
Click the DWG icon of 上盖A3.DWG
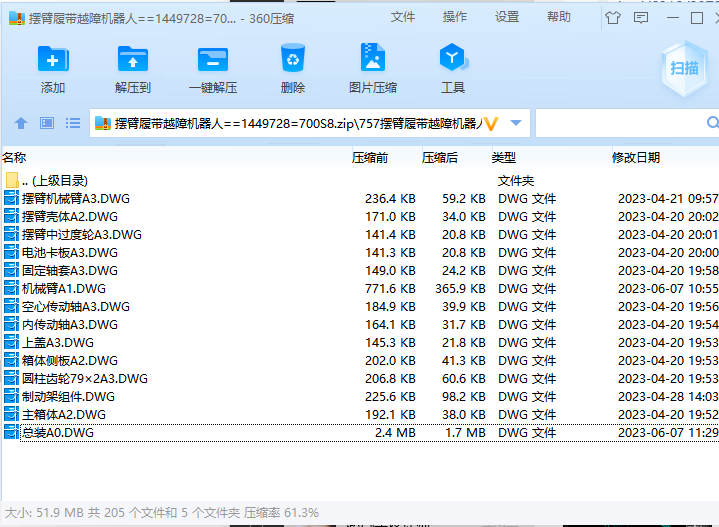click(x=11, y=343)
